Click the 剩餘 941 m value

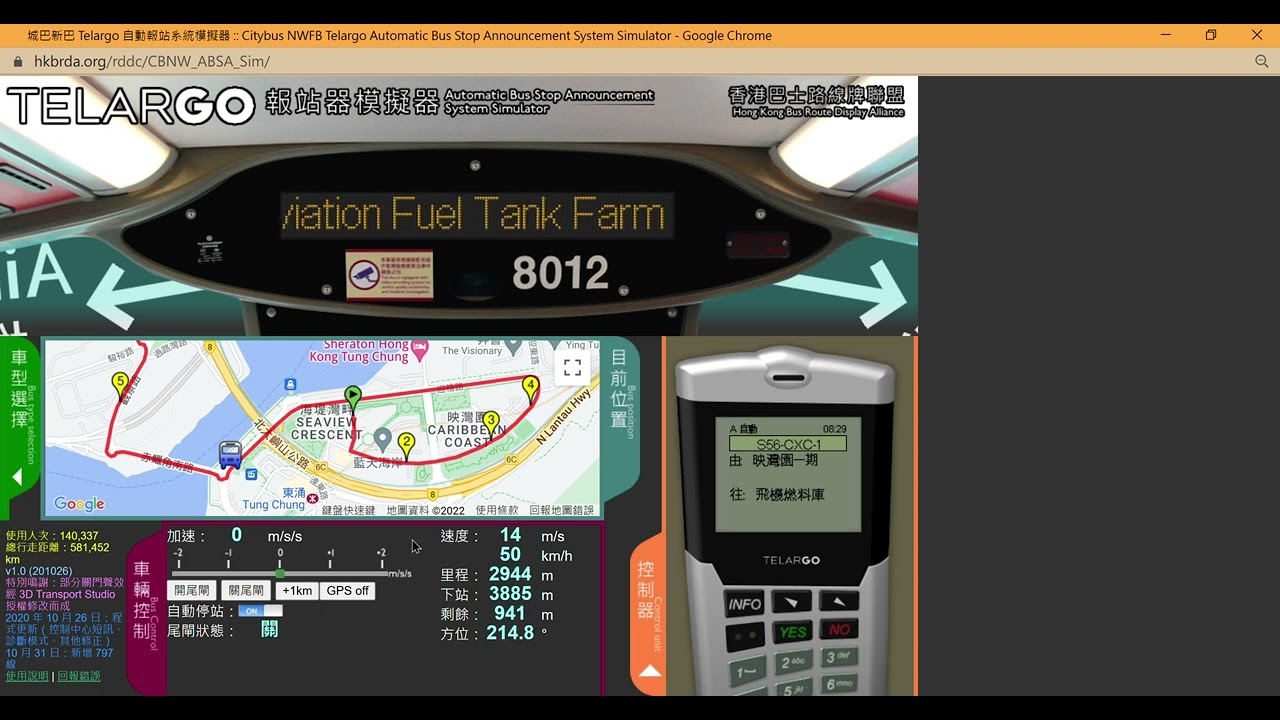click(509, 614)
